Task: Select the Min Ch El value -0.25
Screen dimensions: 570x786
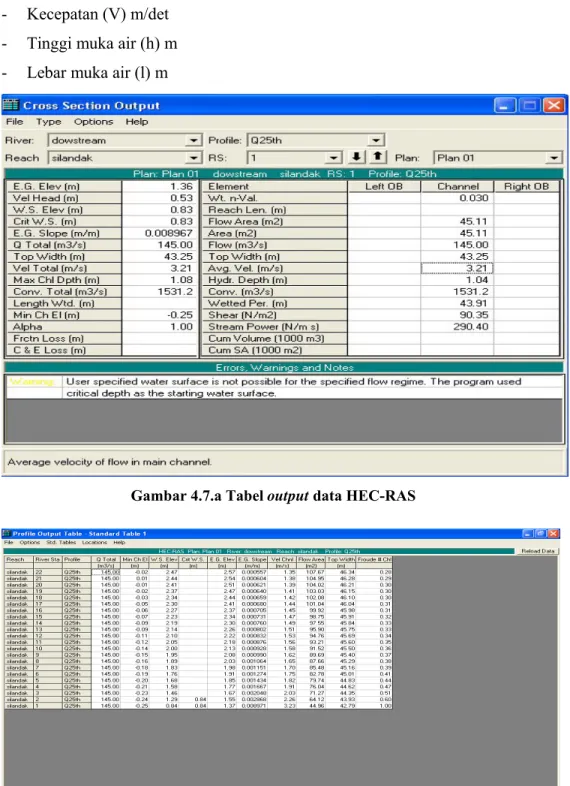Action: point(160,315)
